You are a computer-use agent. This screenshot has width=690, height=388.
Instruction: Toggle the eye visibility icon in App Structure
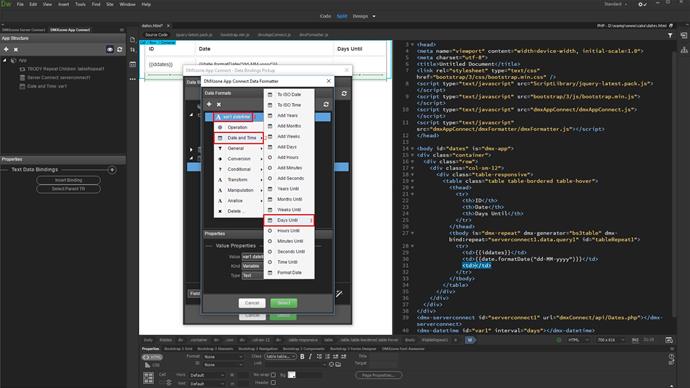[110, 49]
